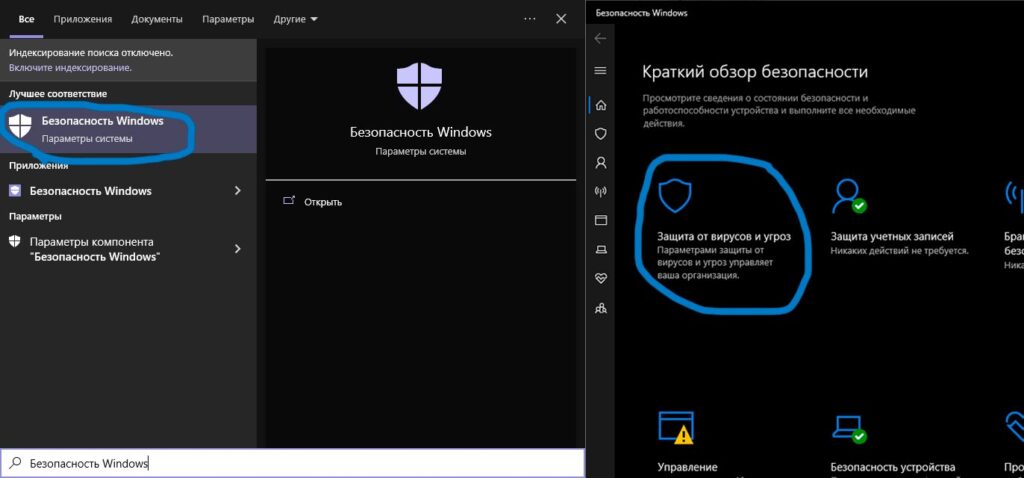Switch to the 'Приложения' search tab
This screenshot has width=1024, height=478.
(x=83, y=20)
